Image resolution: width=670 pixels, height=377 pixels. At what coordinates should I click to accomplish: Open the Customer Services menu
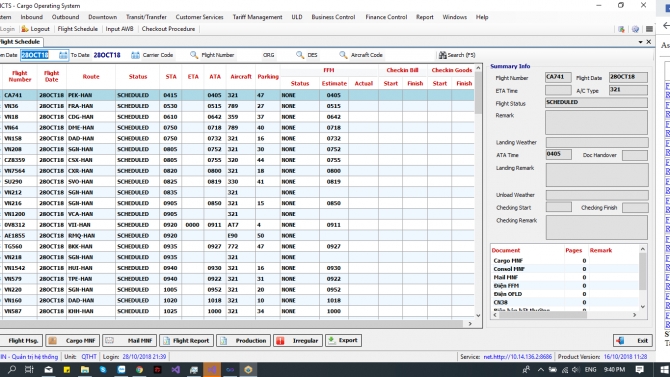(x=200, y=17)
